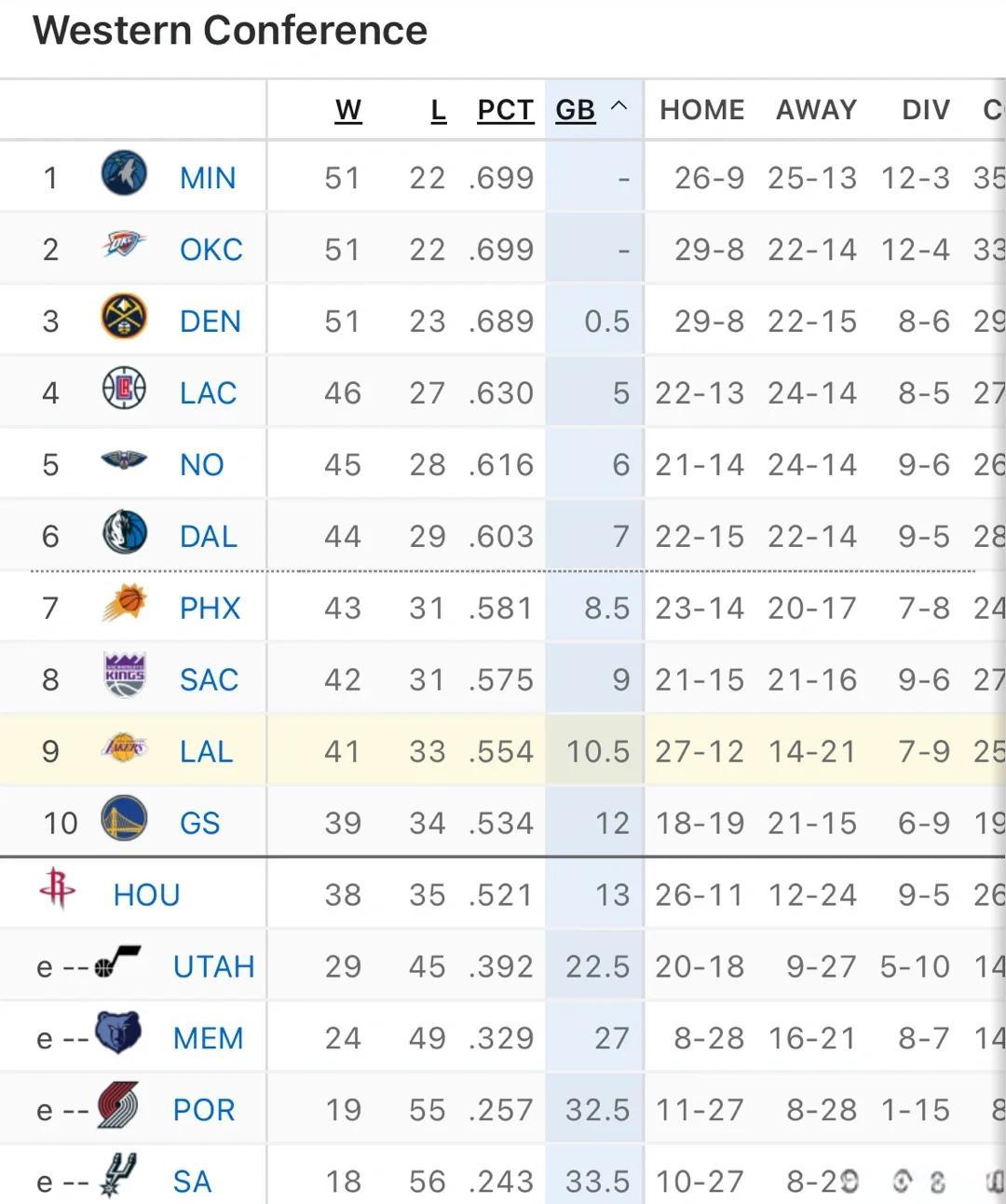Click the Oklahoma City Thunder logo
The height and width of the screenshot is (1204, 1006).
tap(124, 245)
